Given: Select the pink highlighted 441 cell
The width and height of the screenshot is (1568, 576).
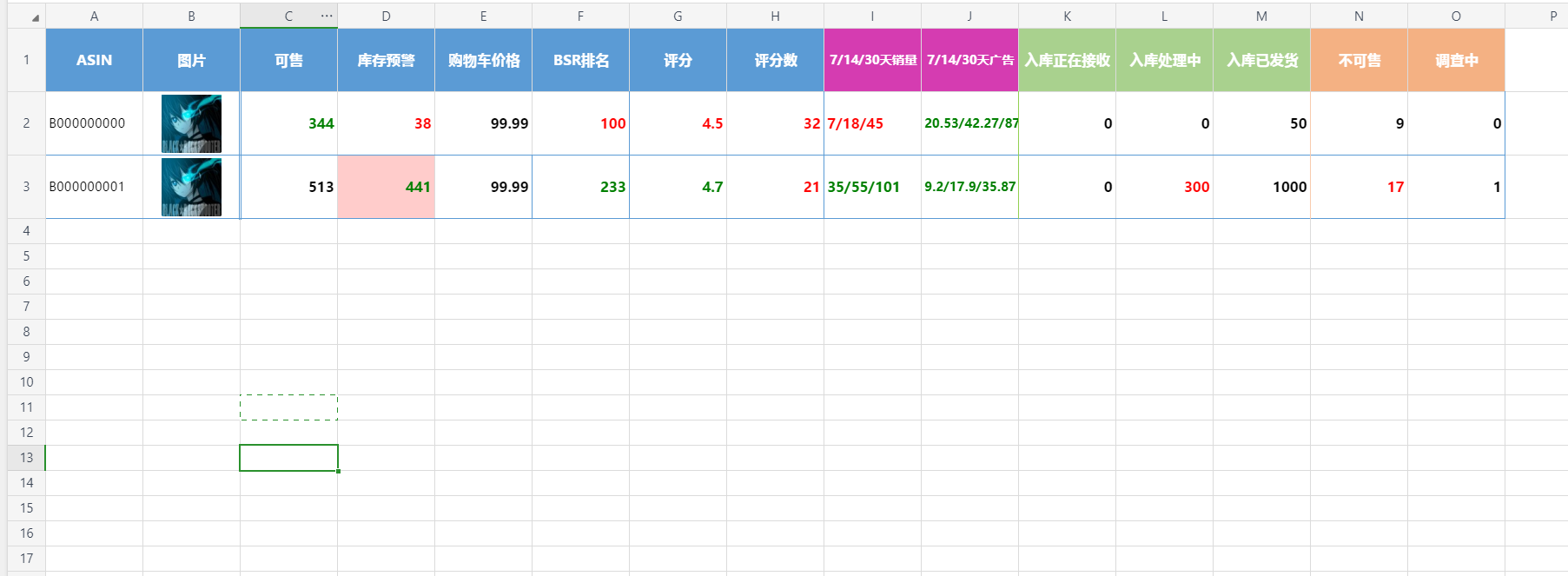Looking at the screenshot, I should pos(386,187).
